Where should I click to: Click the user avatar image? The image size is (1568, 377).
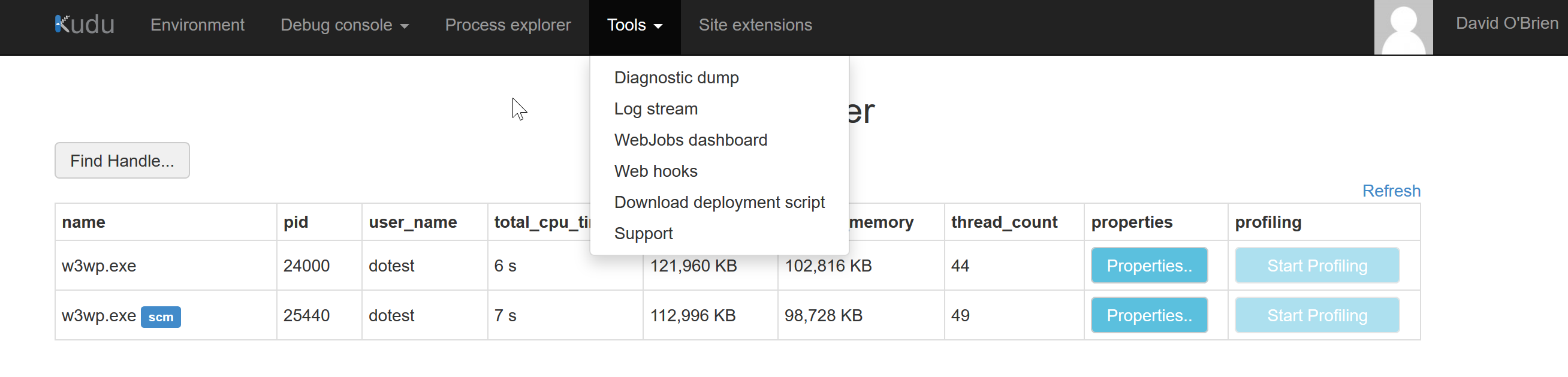1403,28
